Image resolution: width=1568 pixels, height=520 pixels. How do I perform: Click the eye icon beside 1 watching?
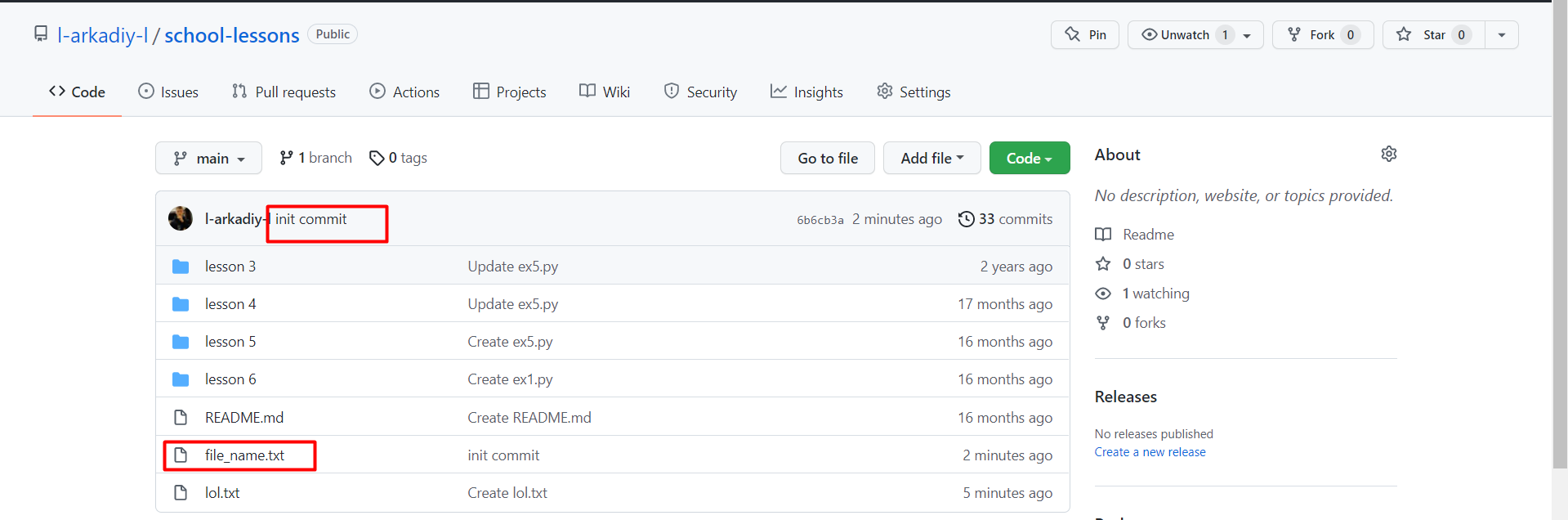(x=1103, y=294)
